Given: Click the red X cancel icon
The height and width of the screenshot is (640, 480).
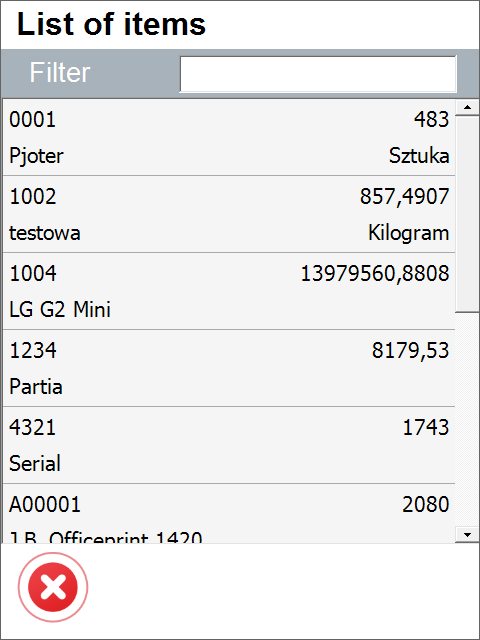Looking at the screenshot, I should (x=53, y=587).
